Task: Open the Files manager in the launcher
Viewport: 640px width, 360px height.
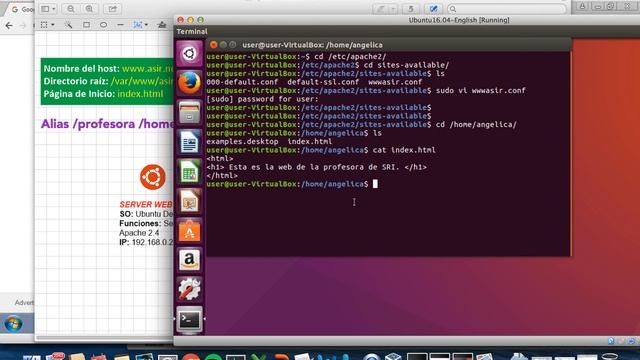Action: 189,112
